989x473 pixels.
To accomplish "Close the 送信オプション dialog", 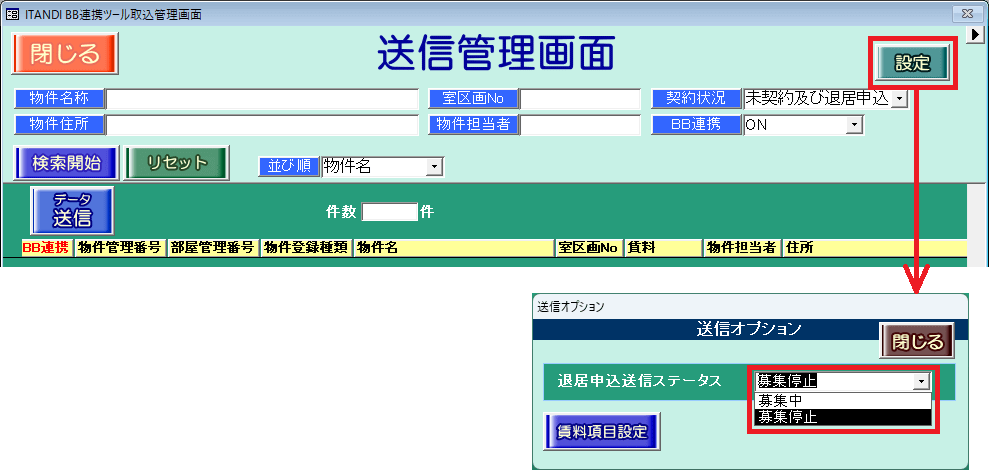I will pos(917,342).
